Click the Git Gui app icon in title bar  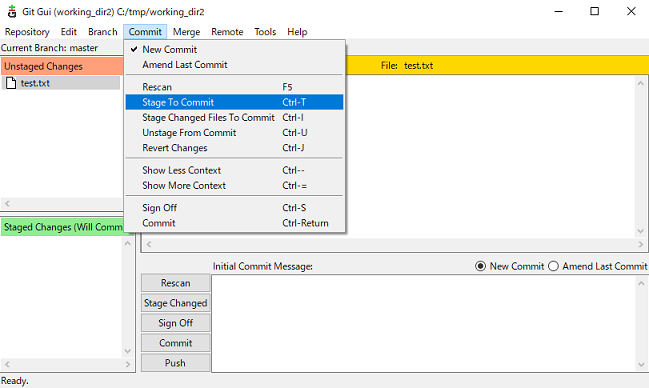point(12,12)
